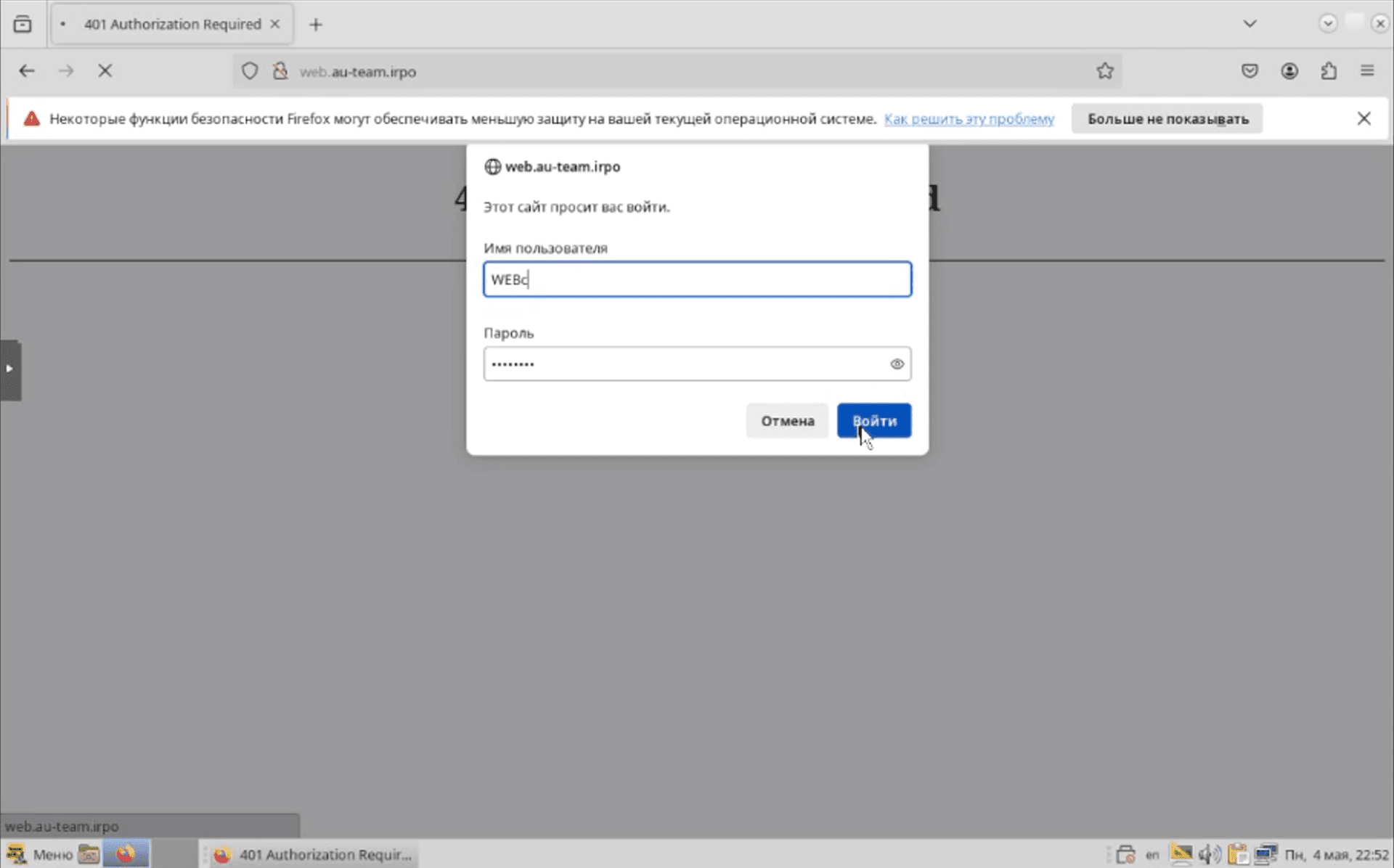The height and width of the screenshot is (868, 1394).
Task: Open the extensions panel
Action: click(x=1329, y=70)
